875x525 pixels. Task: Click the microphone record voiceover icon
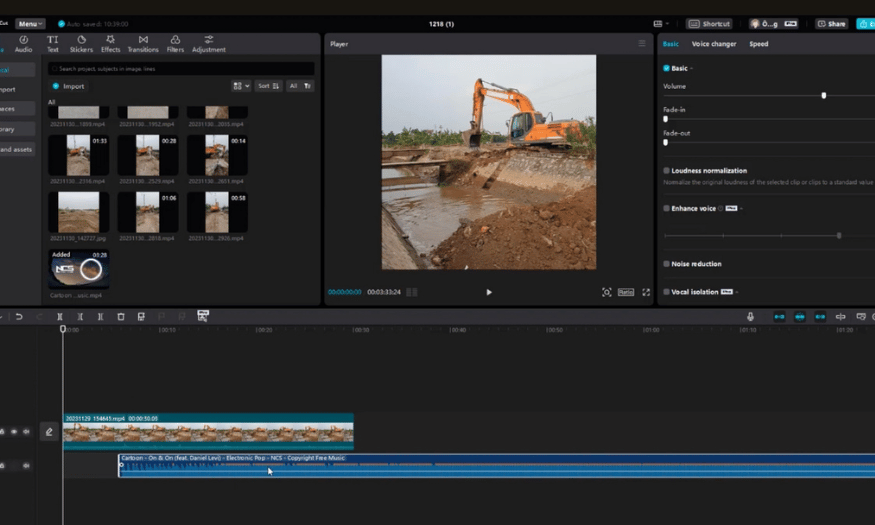pyautogui.click(x=751, y=316)
